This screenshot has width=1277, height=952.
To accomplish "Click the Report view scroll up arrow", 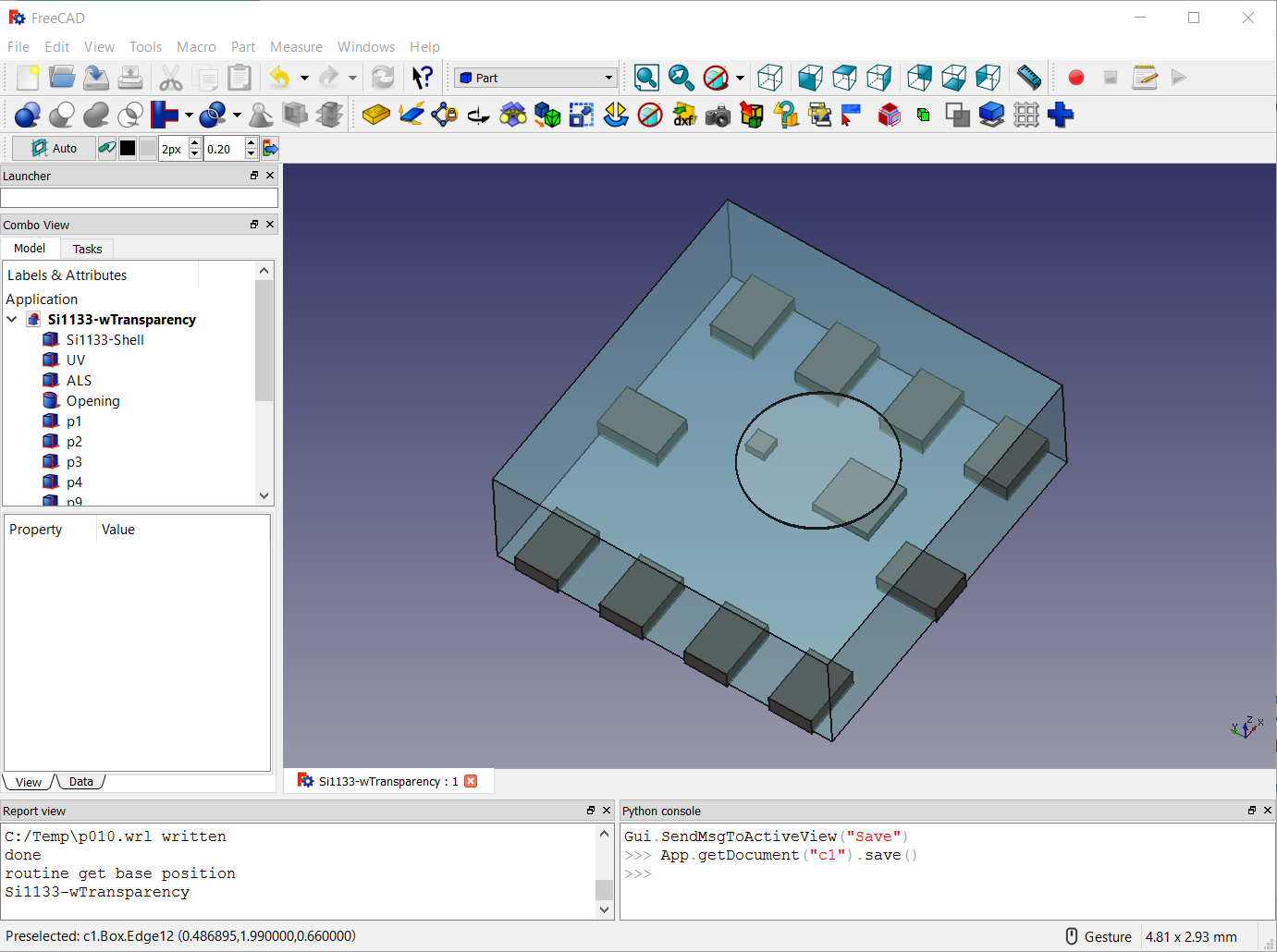I will (x=605, y=834).
